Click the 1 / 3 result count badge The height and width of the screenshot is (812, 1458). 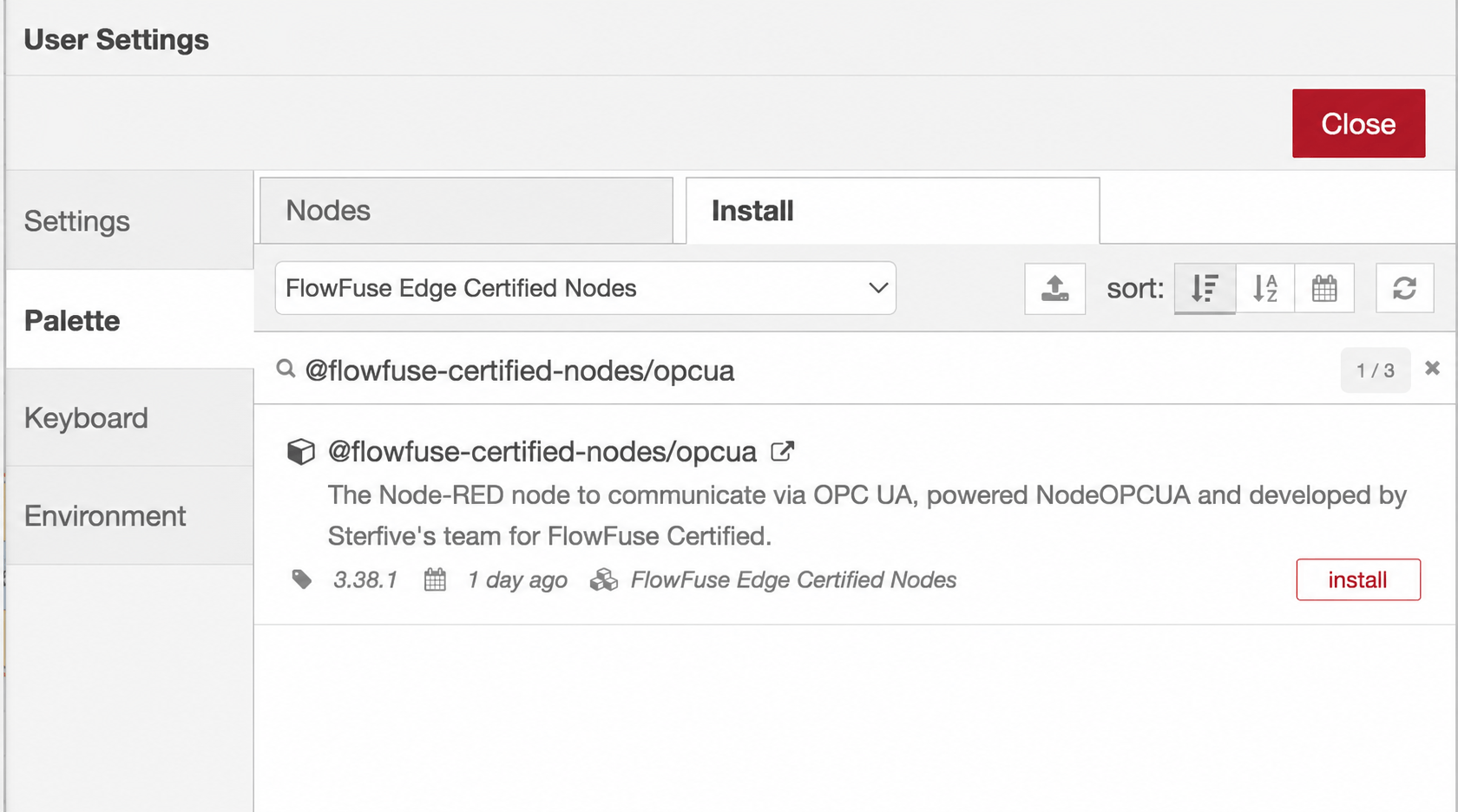[x=1376, y=370]
